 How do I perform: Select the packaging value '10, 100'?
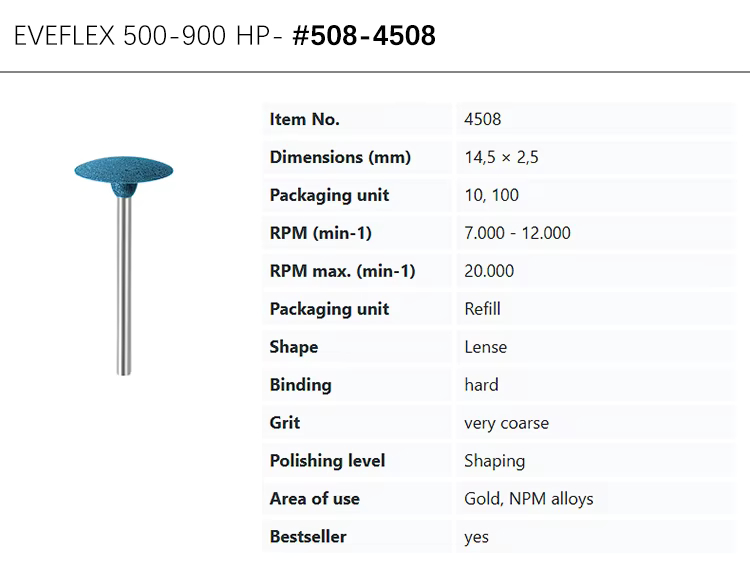tap(492, 195)
